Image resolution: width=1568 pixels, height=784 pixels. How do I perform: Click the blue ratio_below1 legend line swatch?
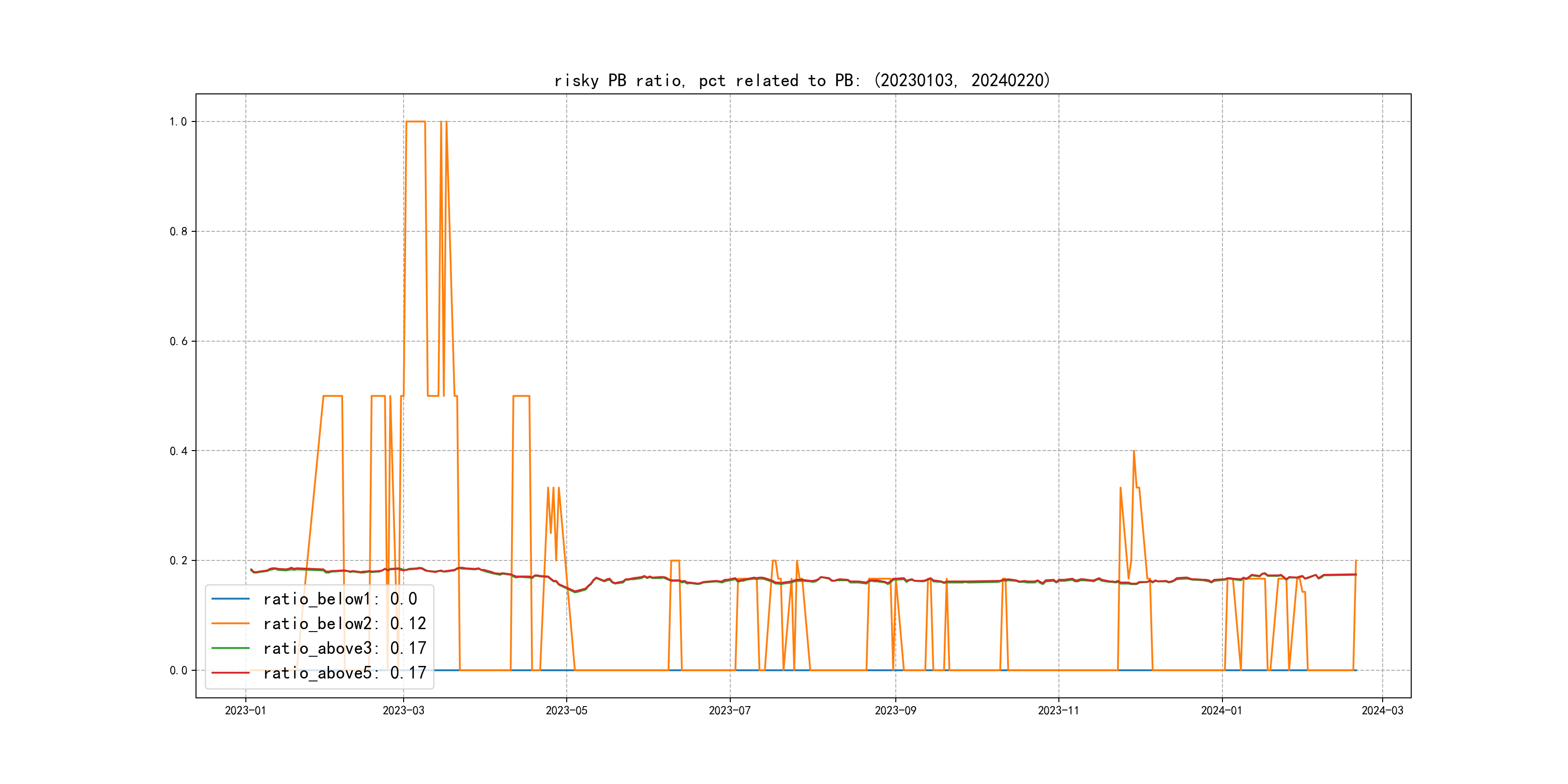pyautogui.click(x=230, y=599)
